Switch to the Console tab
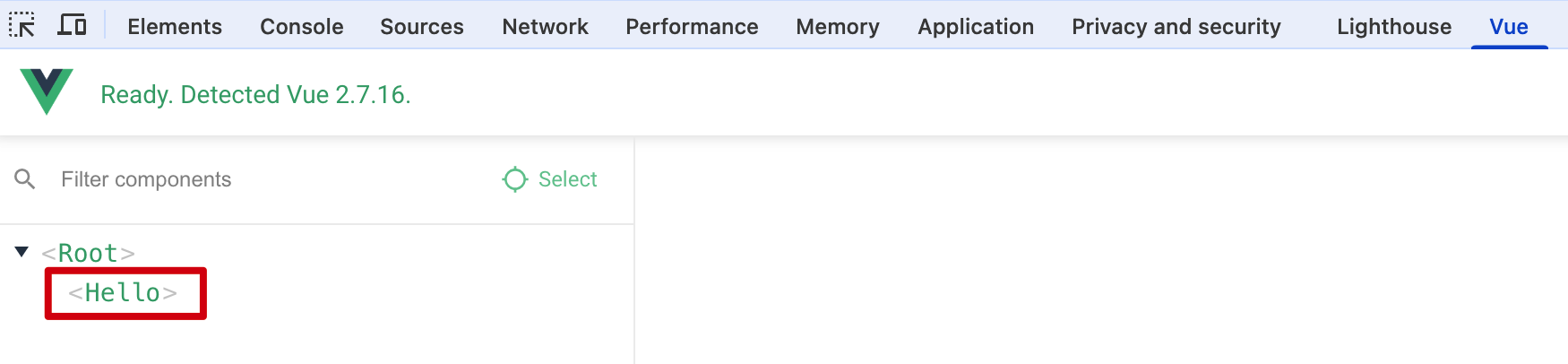 [x=301, y=27]
